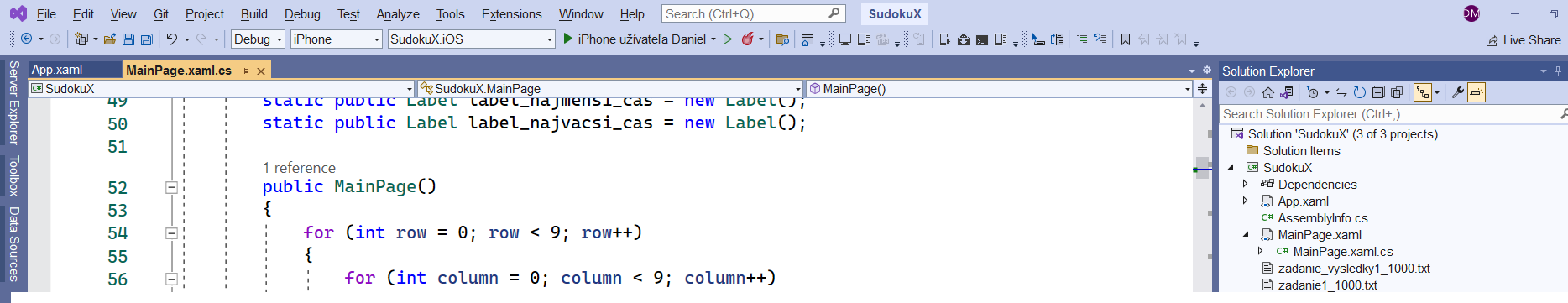Save the current file with the disk icon
This screenshot has height=303, width=1568.
pos(128,39)
